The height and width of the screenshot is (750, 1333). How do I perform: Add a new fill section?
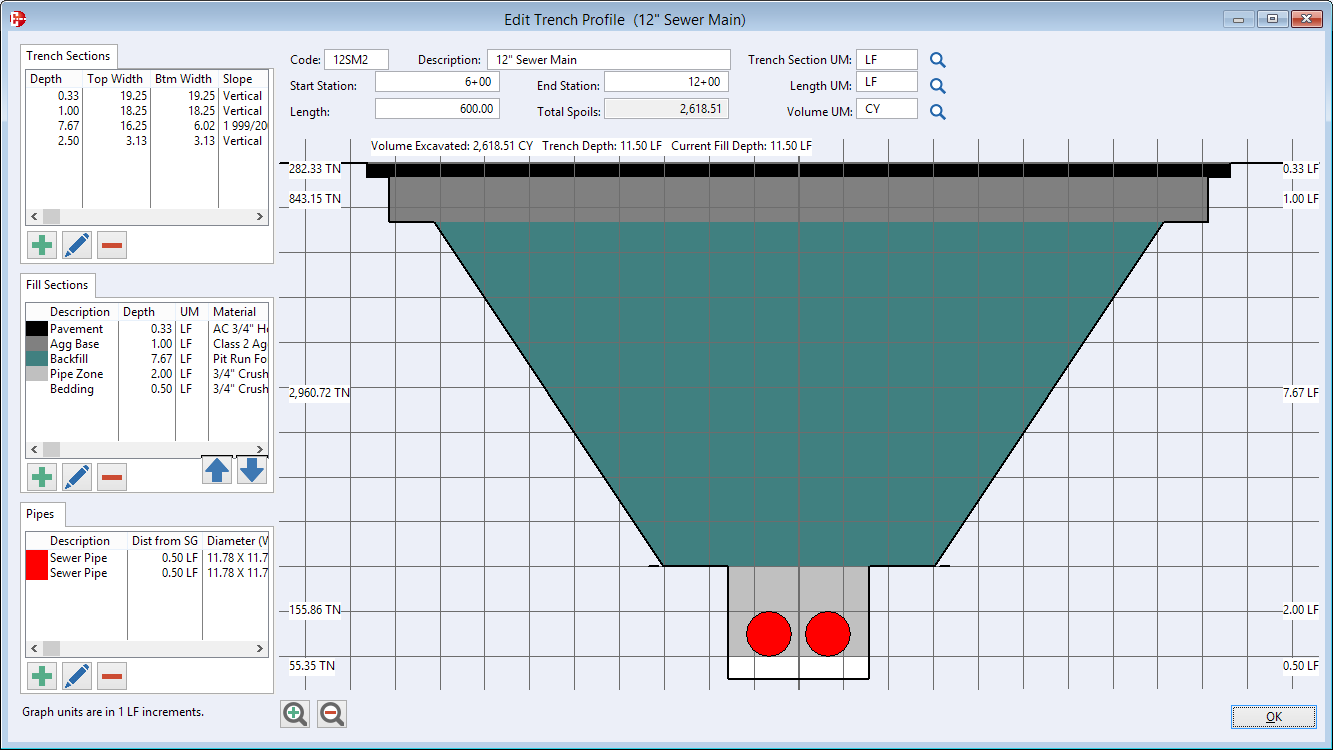[41, 477]
